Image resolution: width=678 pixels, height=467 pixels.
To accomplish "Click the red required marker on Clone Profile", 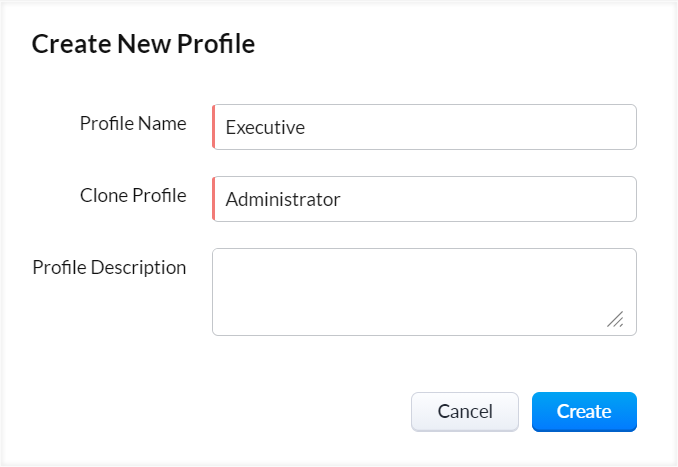I will [214, 199].
